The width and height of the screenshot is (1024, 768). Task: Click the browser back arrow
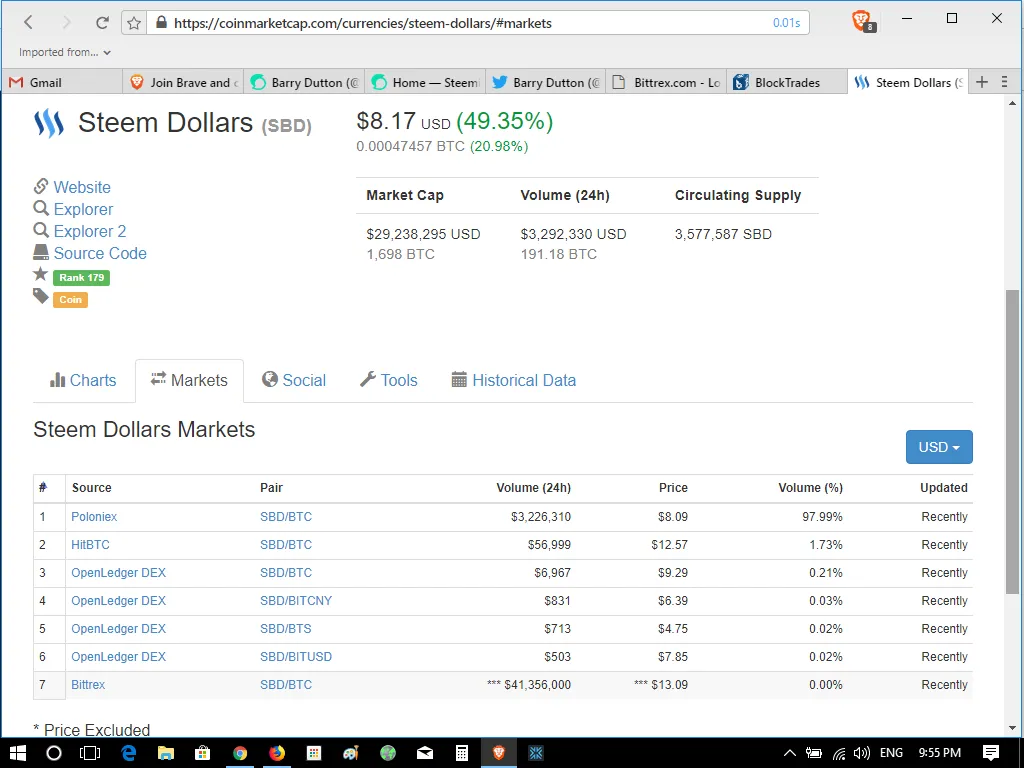(x=28, y=22)
